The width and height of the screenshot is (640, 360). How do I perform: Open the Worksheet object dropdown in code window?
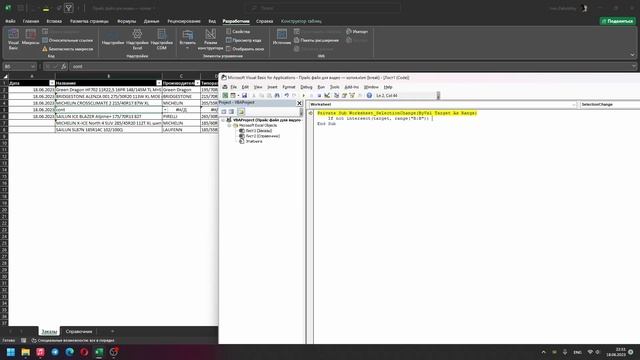pyautogui.click(x=574, y=105)
